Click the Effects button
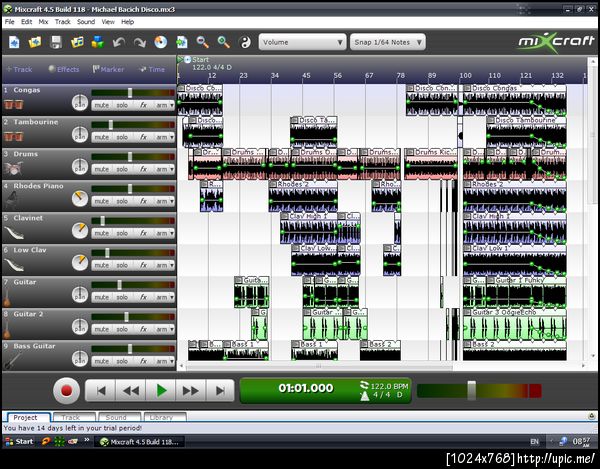The image size is (600, 469). 64,69
